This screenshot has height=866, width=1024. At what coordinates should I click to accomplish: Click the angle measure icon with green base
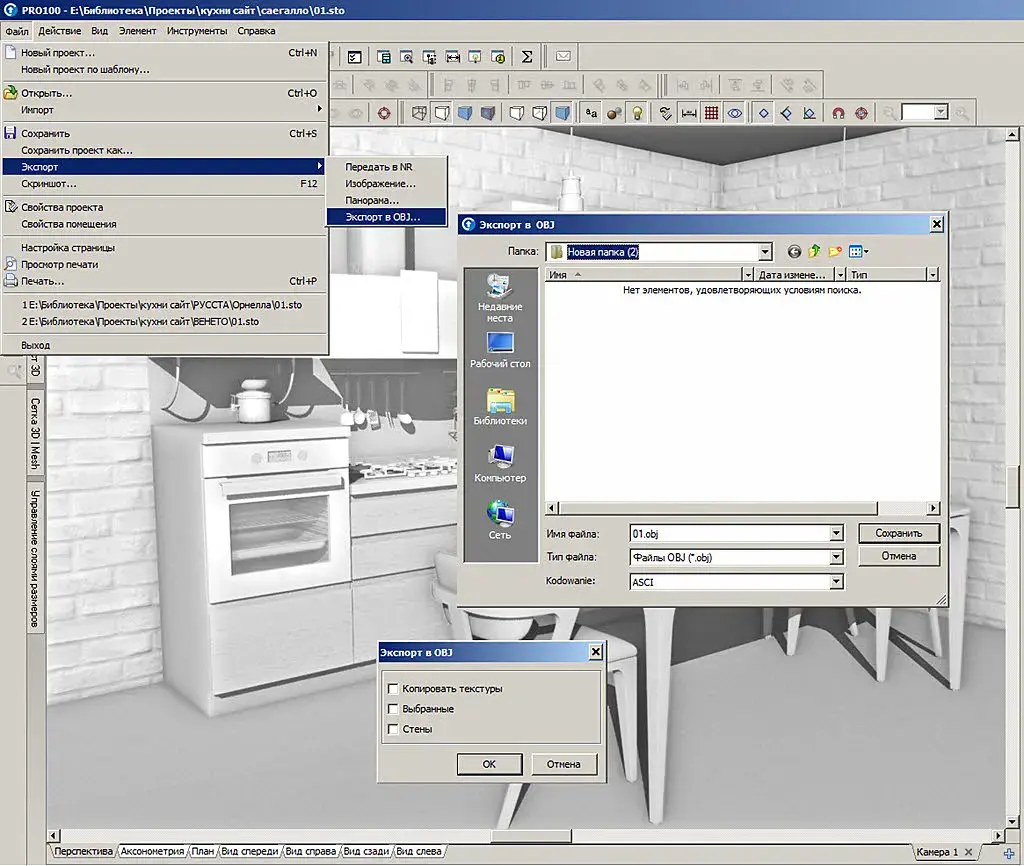(x=809, y=113)
